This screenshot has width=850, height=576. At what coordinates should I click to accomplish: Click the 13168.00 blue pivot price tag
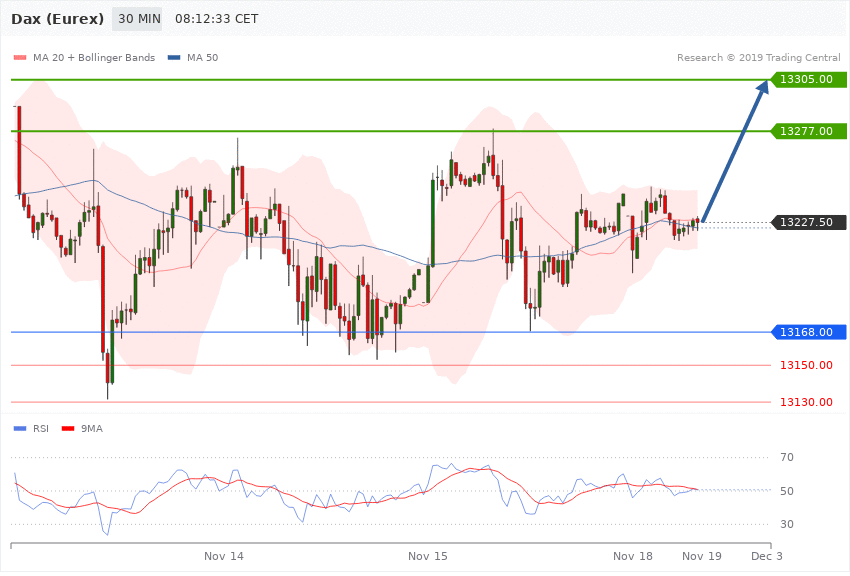point(808,332)
